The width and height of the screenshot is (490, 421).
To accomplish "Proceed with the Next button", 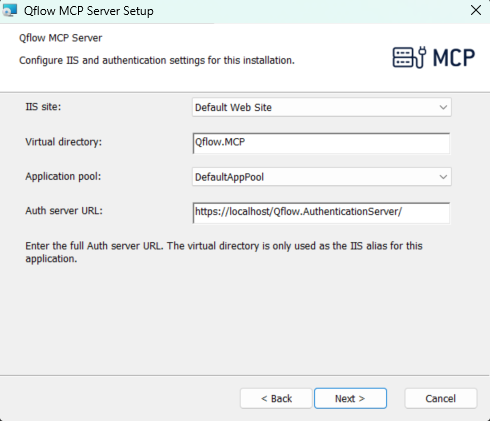I will [x=350, y=398].
